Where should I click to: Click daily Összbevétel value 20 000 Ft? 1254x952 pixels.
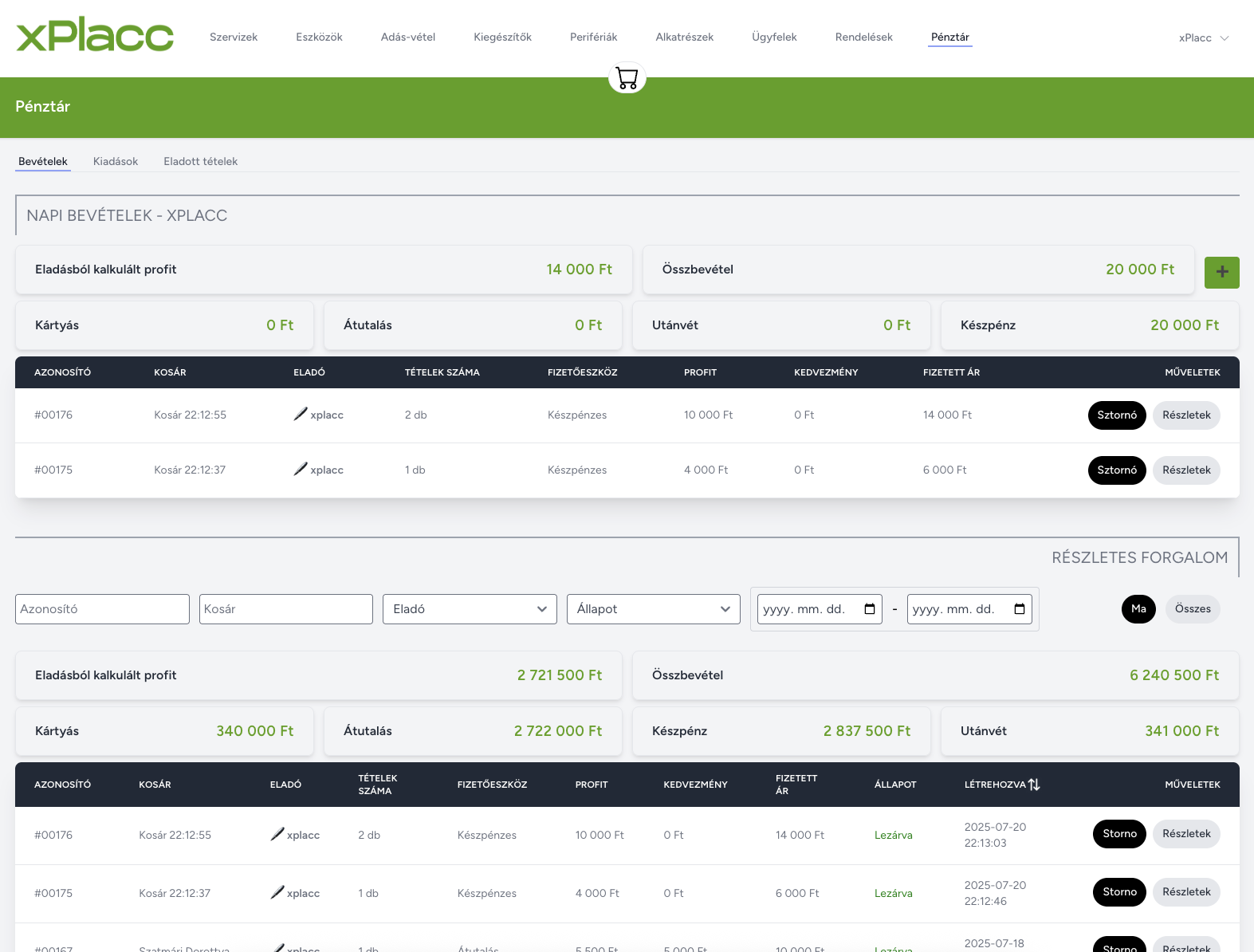(1140, 269)
